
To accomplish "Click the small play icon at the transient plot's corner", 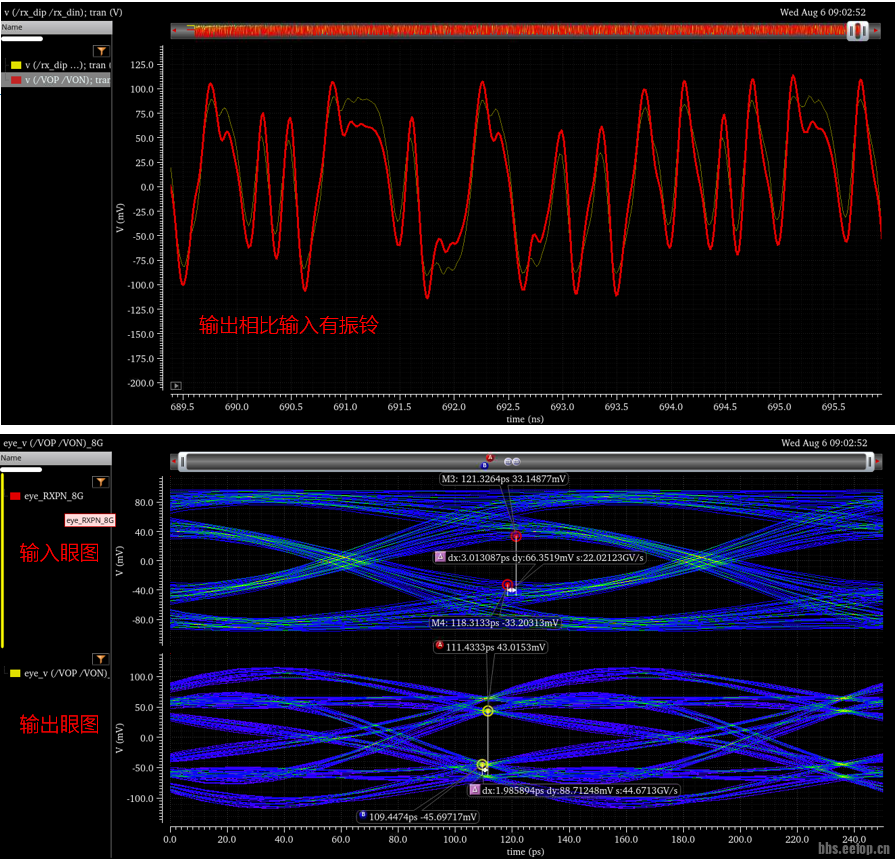I will click(176, 386).
